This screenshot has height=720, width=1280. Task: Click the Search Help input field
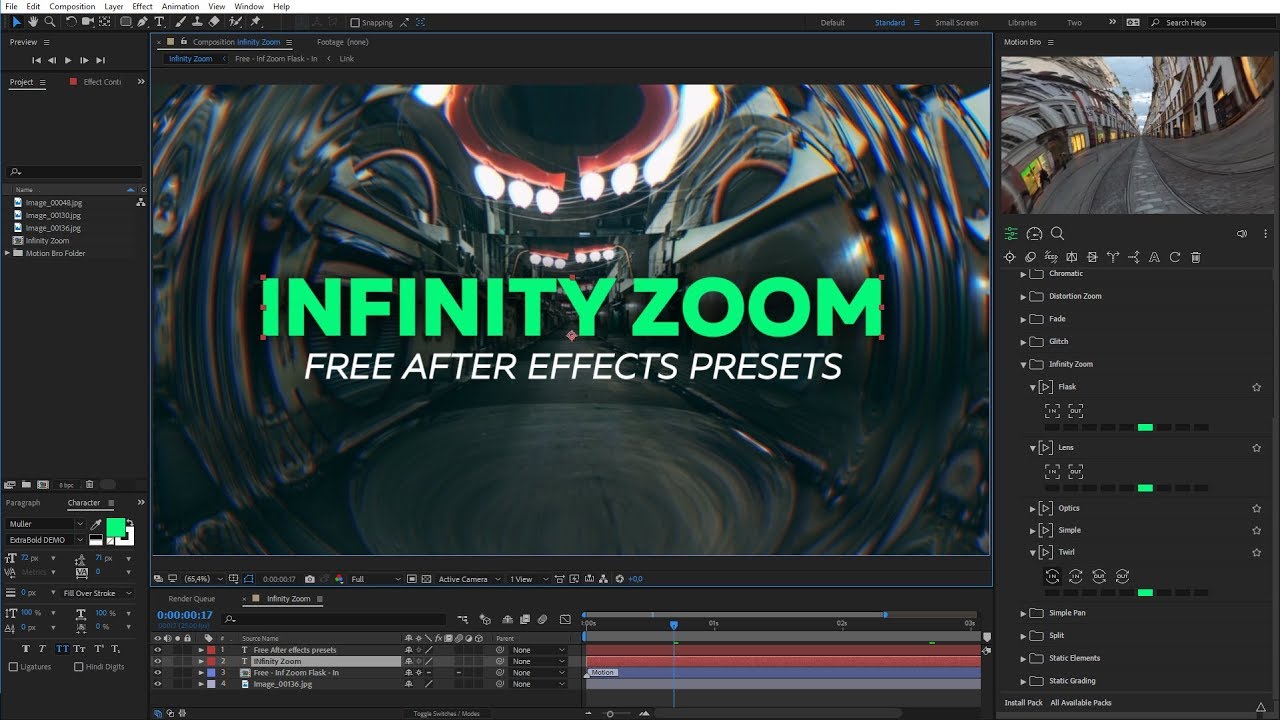[x=1209, y=22]
